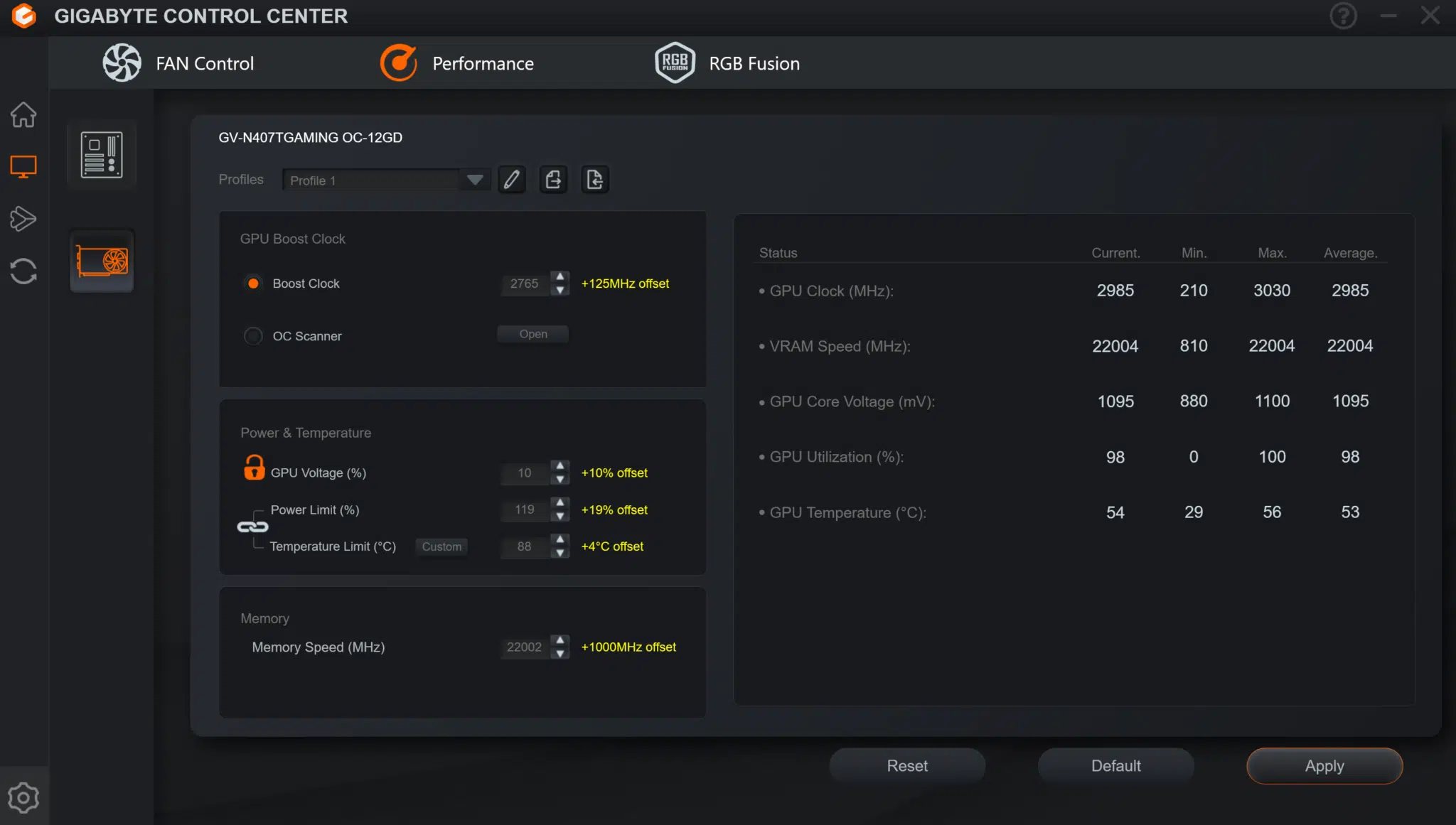The height and width of the screenshot is (825, 1456).
Task: Open the Profile 1 dropdown
Action: coord(385,180)
